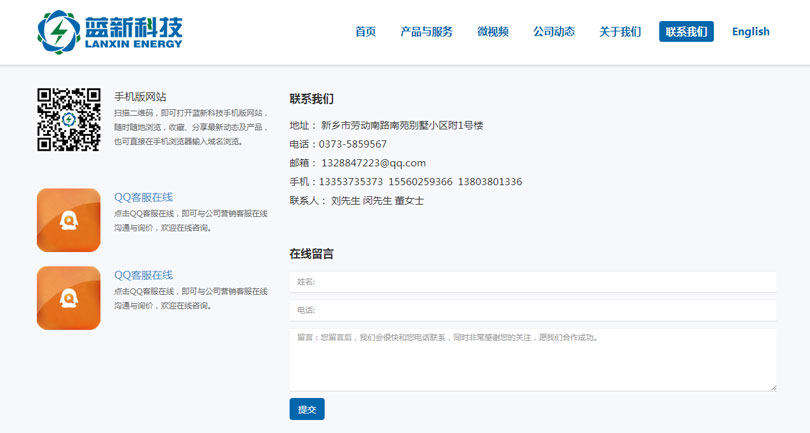Image resolution: width=810 pixels, height=433 pixels.
Task: Click the mobile site QR code
Action: tap(69, 120)
